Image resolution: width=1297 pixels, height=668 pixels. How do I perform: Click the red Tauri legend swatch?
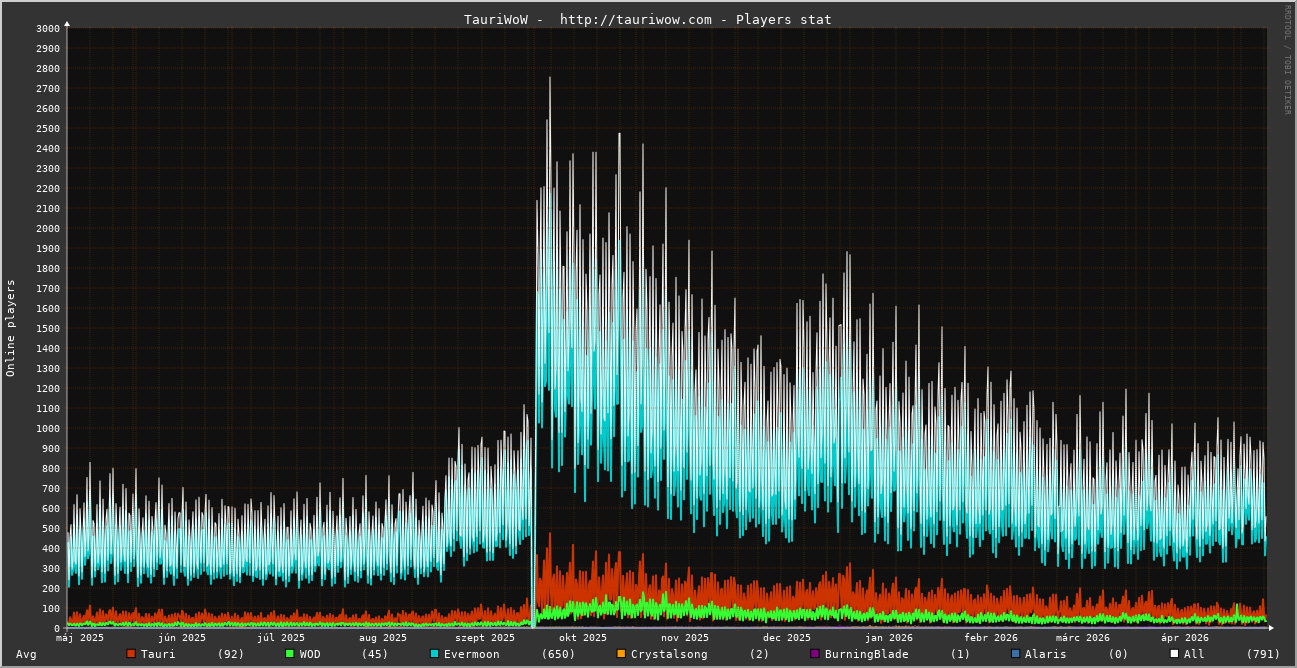131,654
